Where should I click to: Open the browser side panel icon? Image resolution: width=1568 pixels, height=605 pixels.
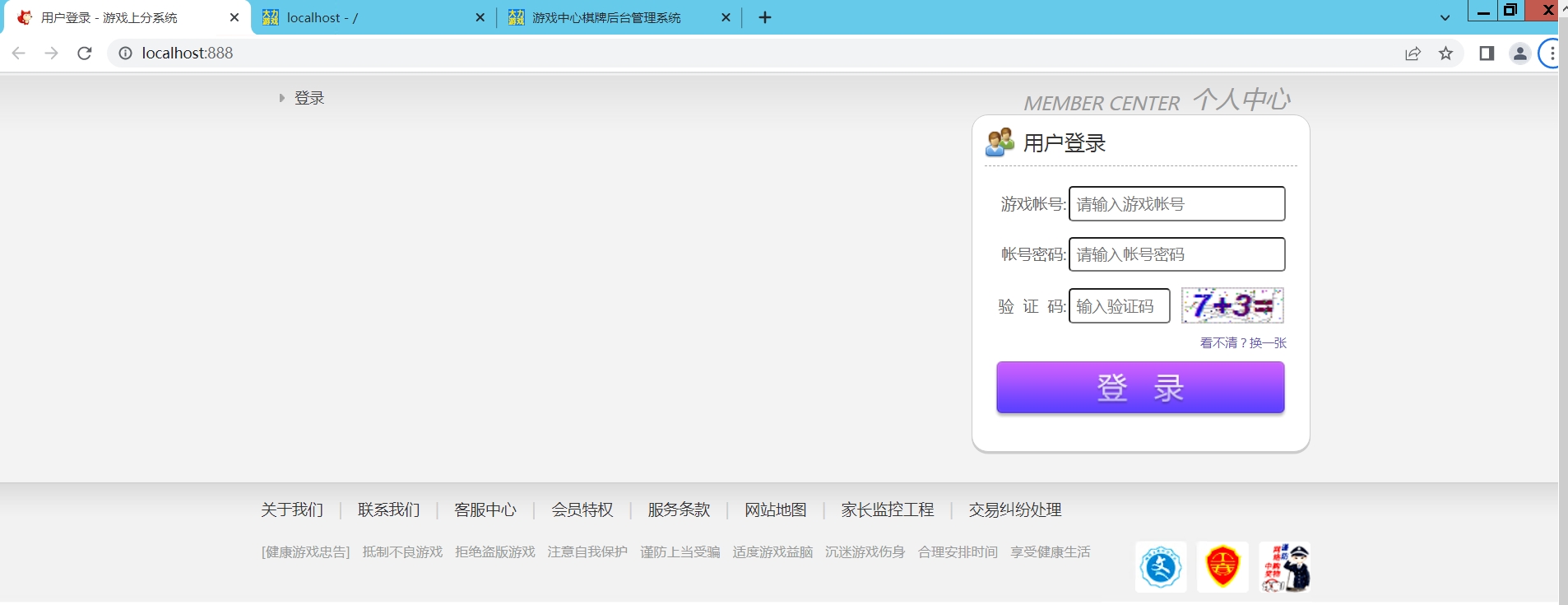1487,54
